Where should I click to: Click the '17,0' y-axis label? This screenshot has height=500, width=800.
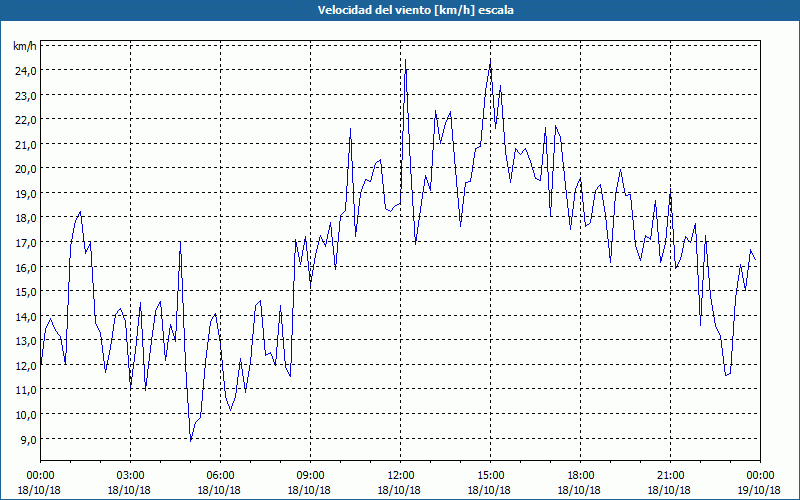click(26, 243)
